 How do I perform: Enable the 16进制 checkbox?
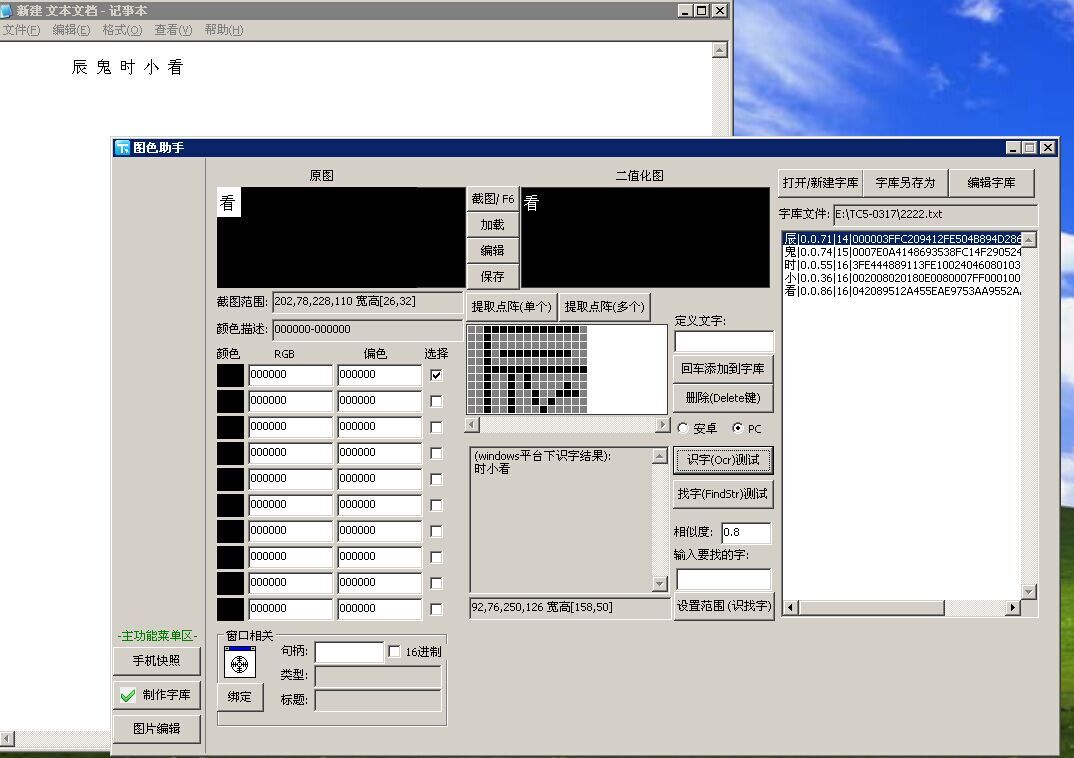pos(394,652)
